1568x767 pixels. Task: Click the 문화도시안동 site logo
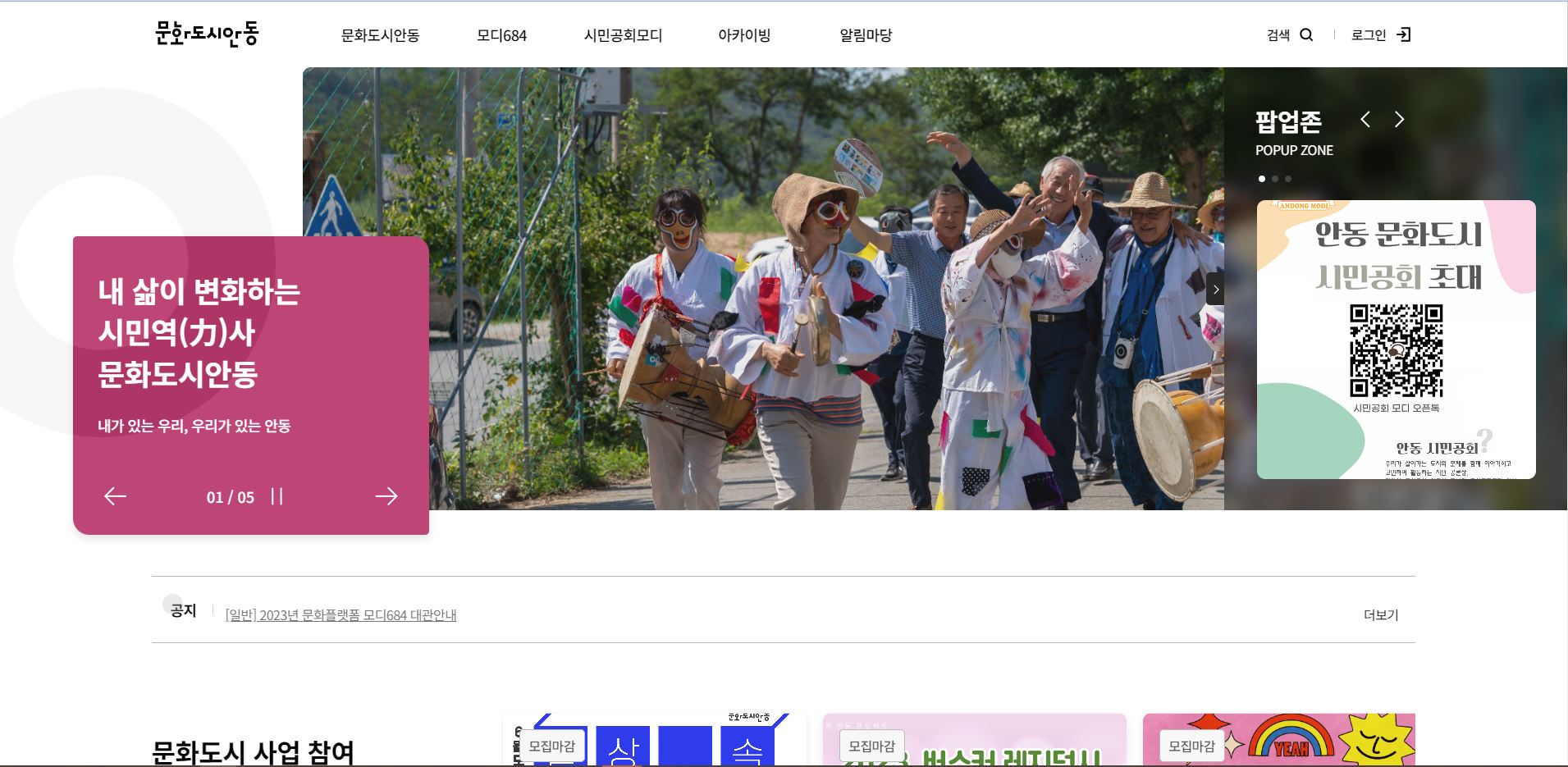click(x=207, y=34)
